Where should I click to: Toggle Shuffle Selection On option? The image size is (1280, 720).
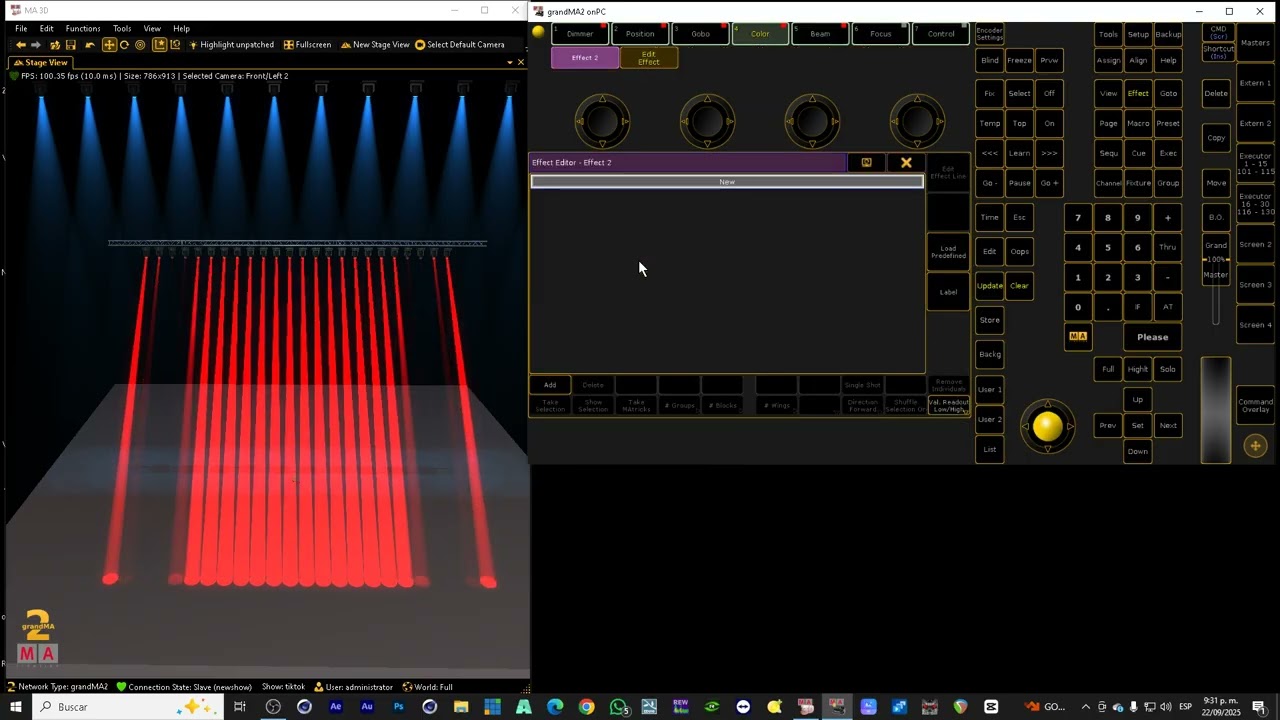coord(905,405)
